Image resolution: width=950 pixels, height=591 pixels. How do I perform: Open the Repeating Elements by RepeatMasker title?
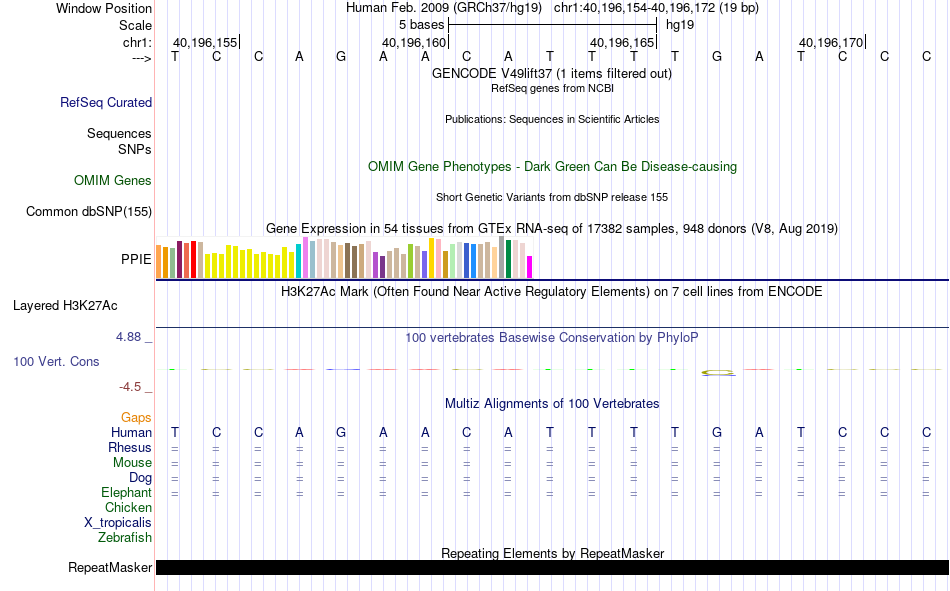click(x=553, y=553)
